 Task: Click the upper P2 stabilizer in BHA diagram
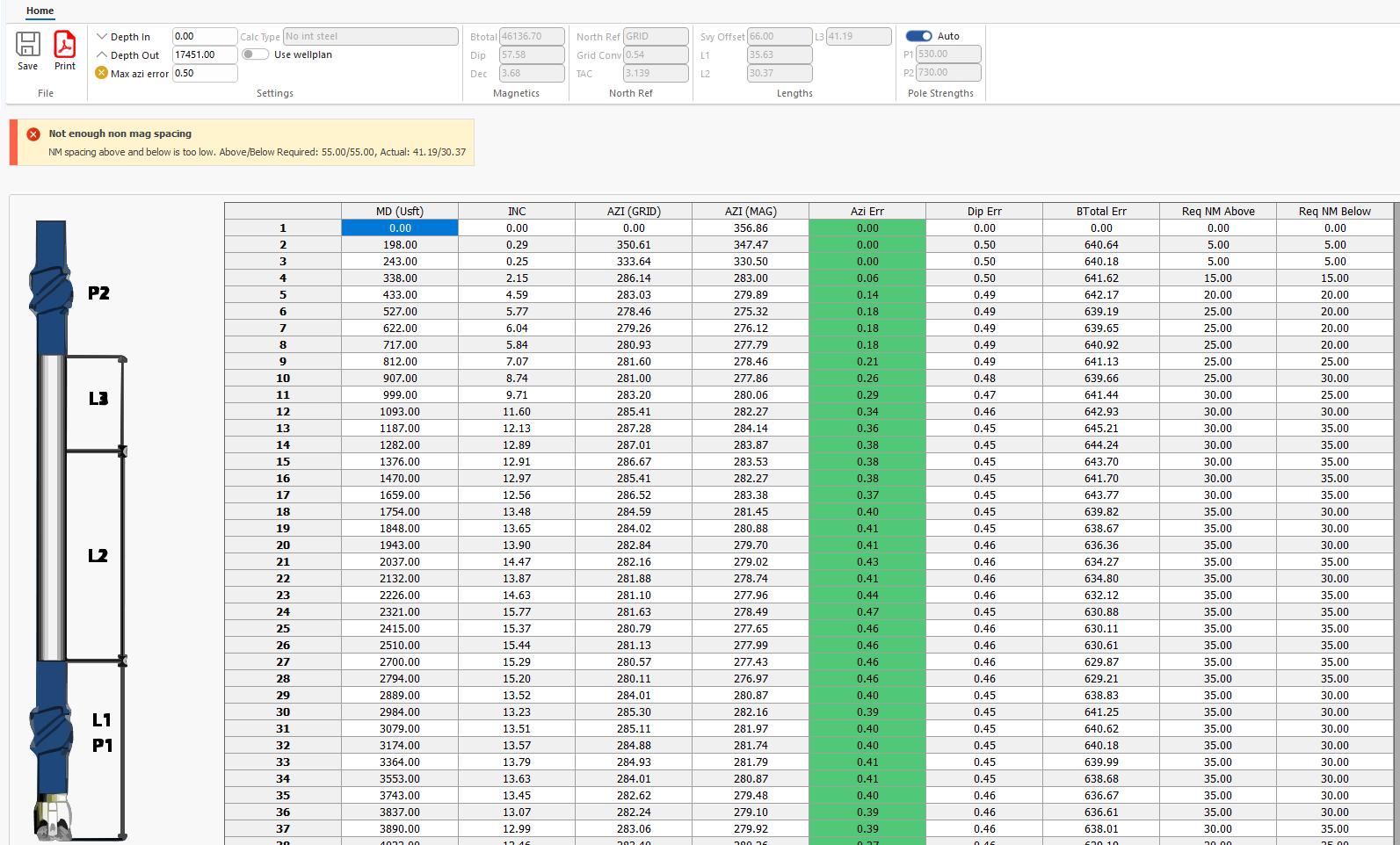tap(51, 290)
